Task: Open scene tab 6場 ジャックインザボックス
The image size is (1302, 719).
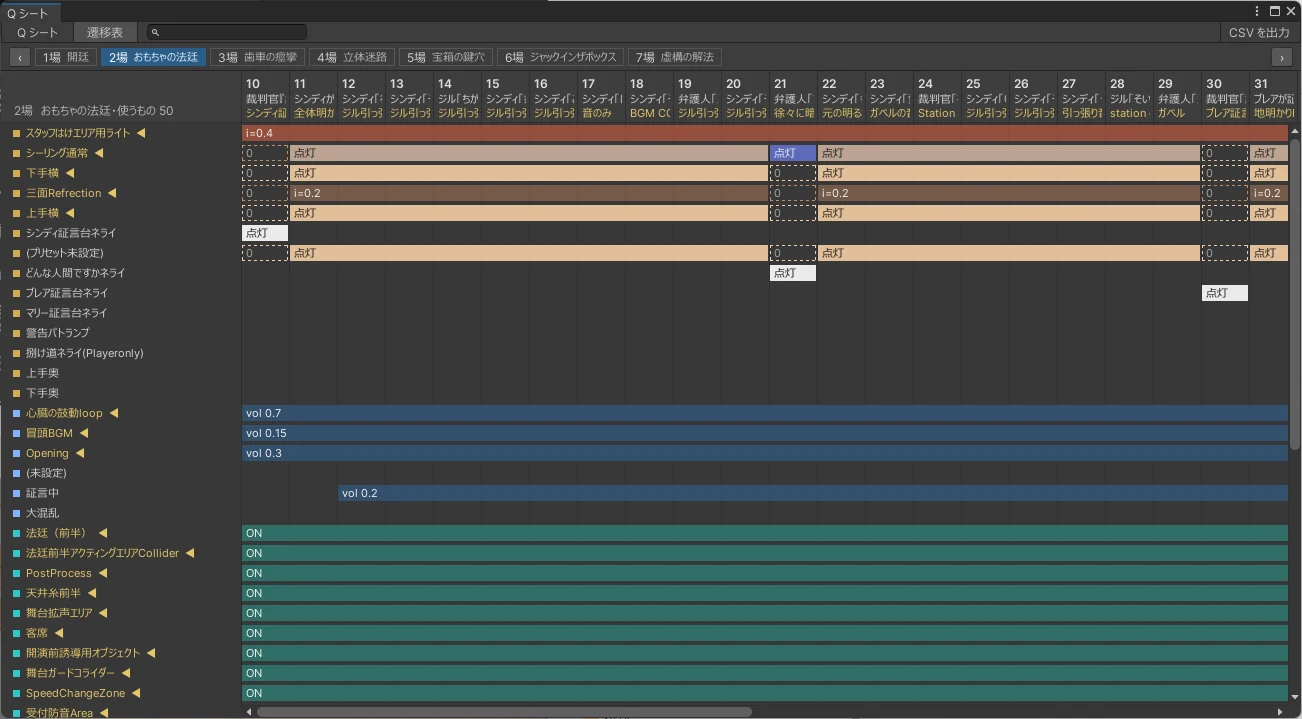Action: pos(561,57)
